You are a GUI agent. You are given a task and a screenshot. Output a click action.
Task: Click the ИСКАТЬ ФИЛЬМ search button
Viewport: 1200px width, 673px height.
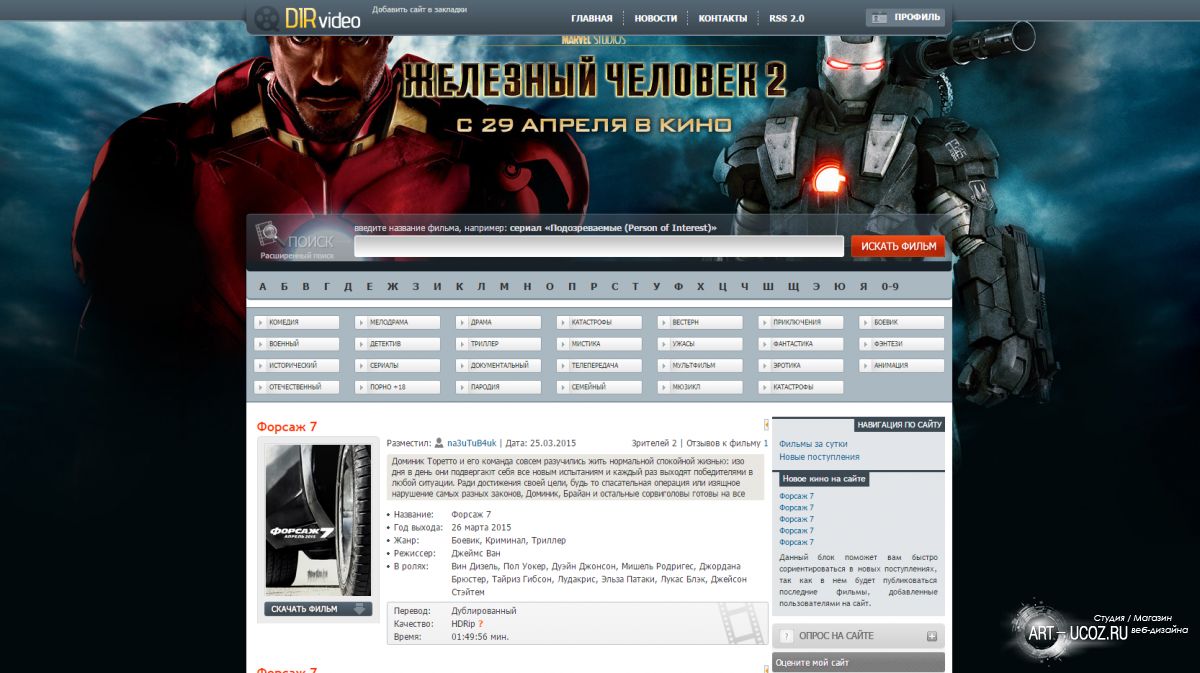pyautogui.click(x=898, y=246)
